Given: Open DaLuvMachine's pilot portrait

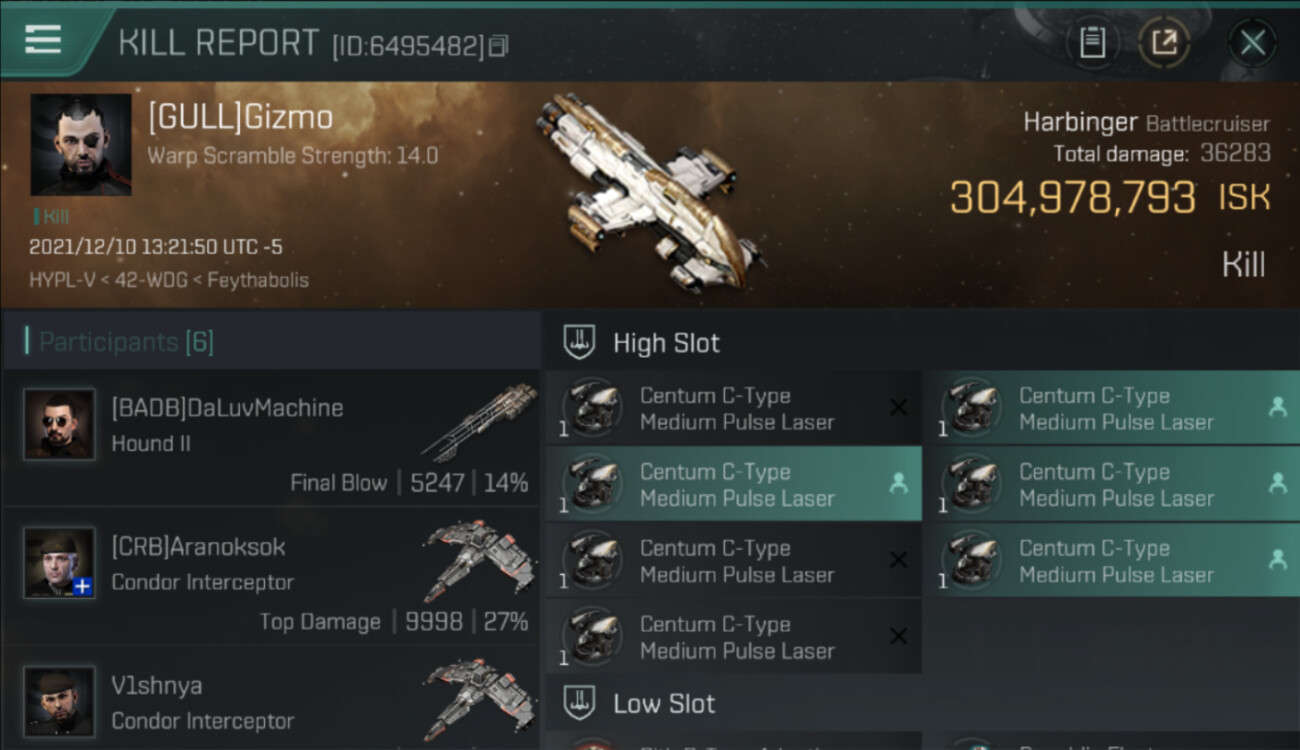Looking at the screenshot, I should pos(60,424).
